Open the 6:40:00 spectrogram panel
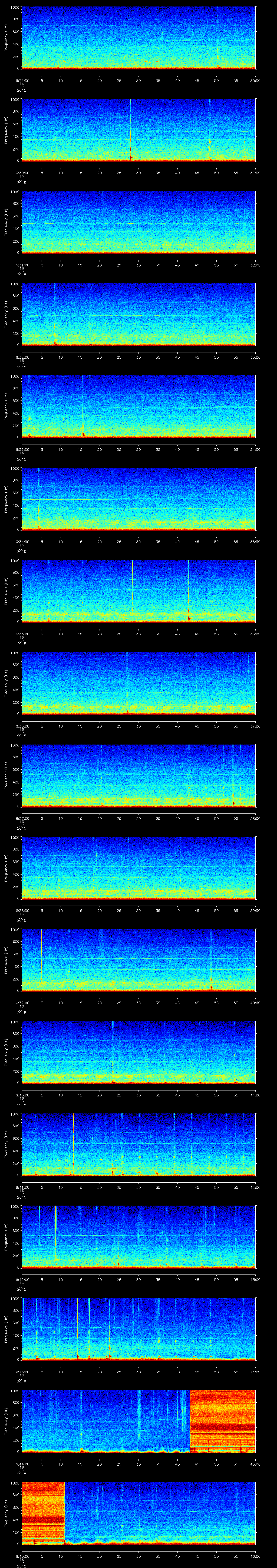Image resolution: width=277 pixels, height=1568 pixels. point(138,1052)
